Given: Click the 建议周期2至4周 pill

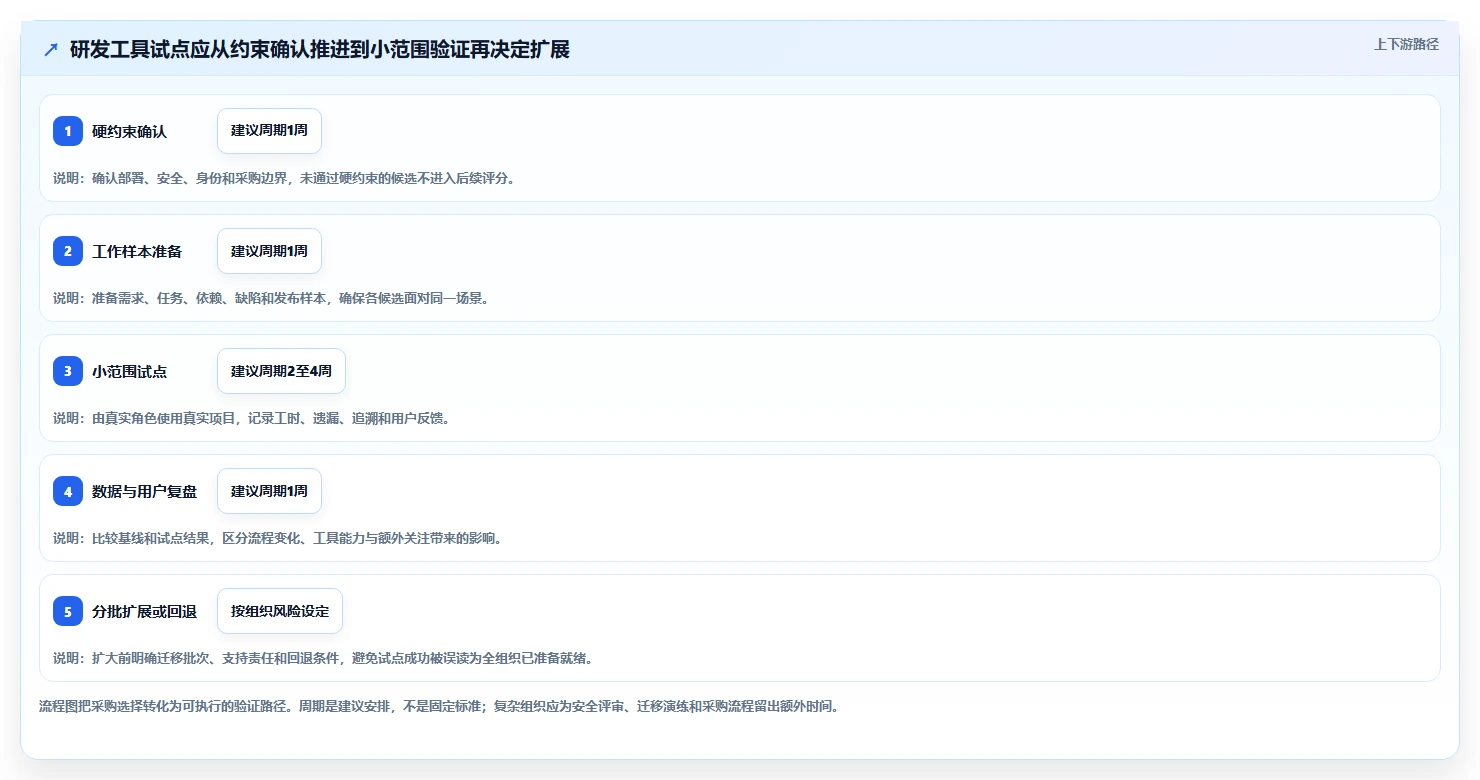Looking at the screenshot, I should pyautogui.click(x=281, y=371).
